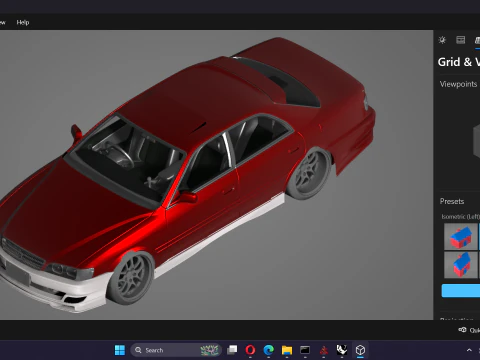Click the blue button below the presets
Screen dimensions: 480x360
[461, 290]
